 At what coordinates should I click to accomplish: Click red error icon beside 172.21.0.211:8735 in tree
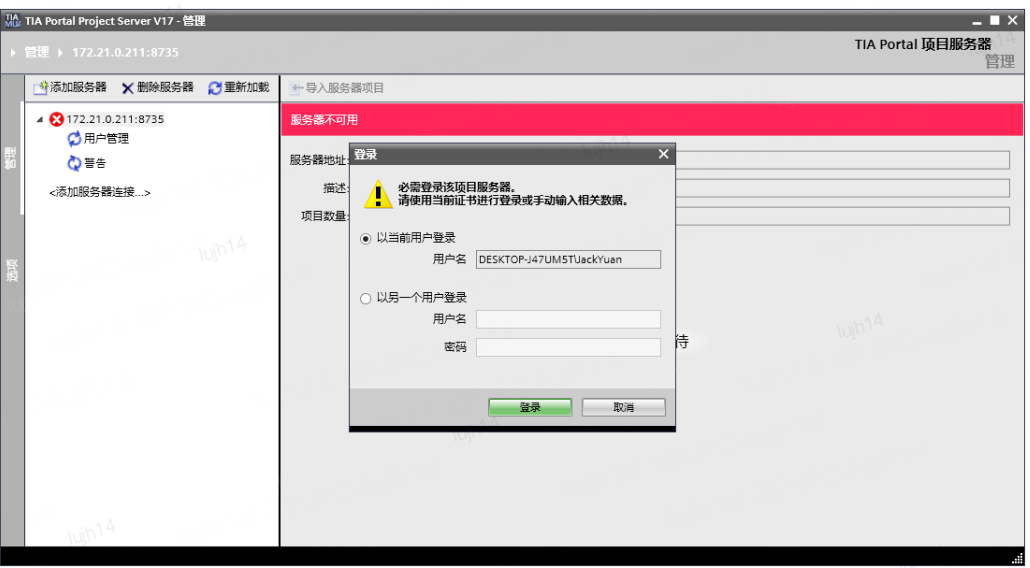click(56, 119)
